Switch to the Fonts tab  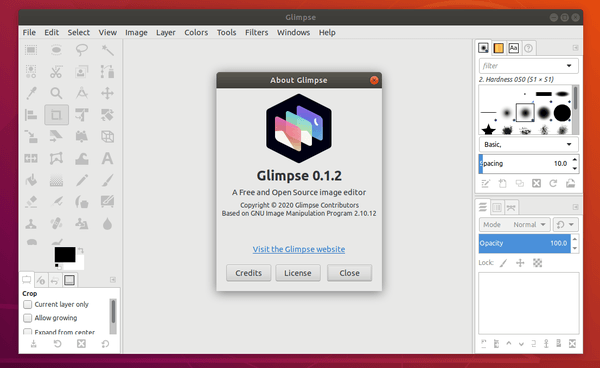(x=514, y=48)
